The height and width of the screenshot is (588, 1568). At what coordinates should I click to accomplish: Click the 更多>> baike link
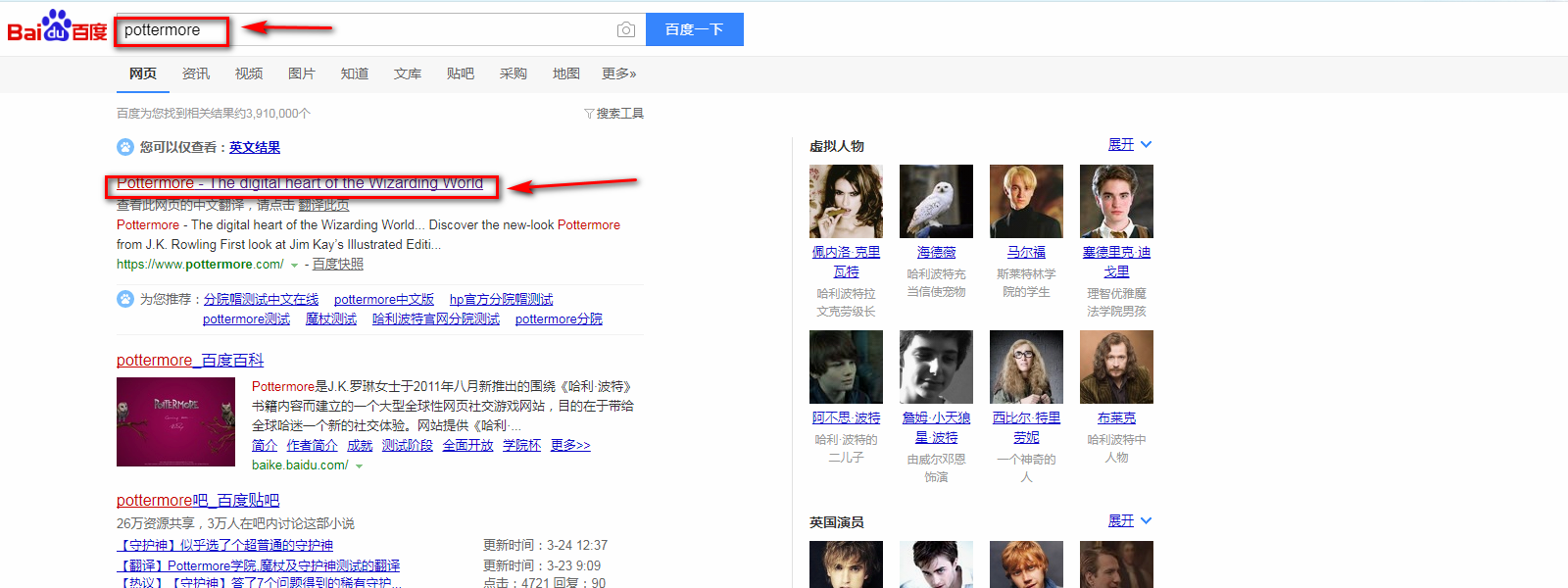pyautogui.click(x=570, y=445)
